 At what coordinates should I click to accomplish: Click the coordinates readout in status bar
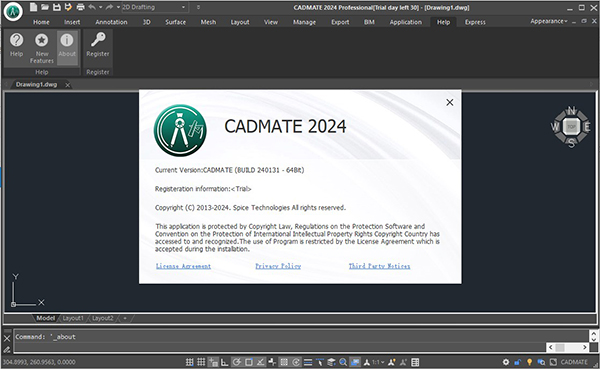(39, 362)
